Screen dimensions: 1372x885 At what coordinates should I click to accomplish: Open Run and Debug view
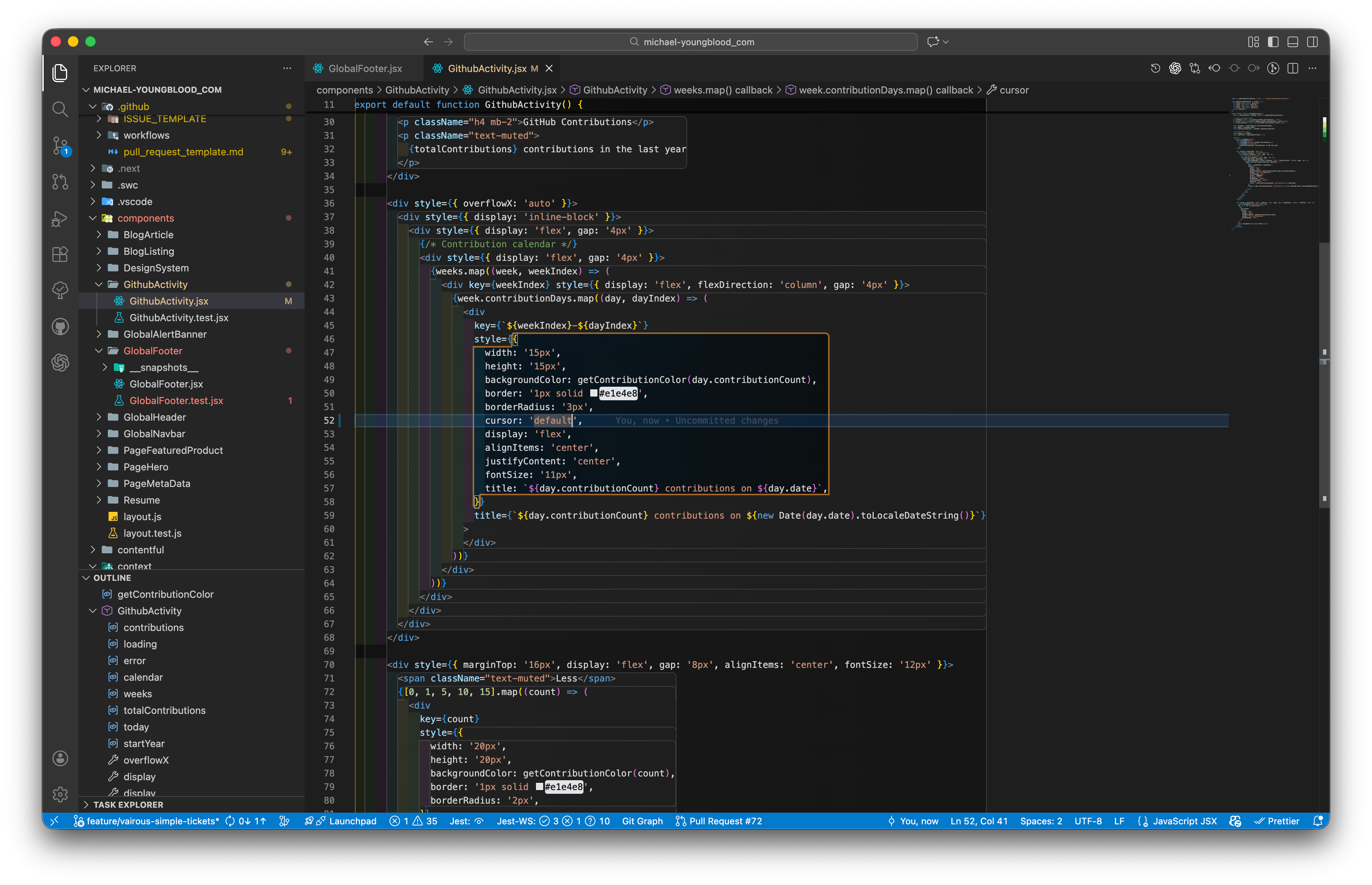[60, 218]
